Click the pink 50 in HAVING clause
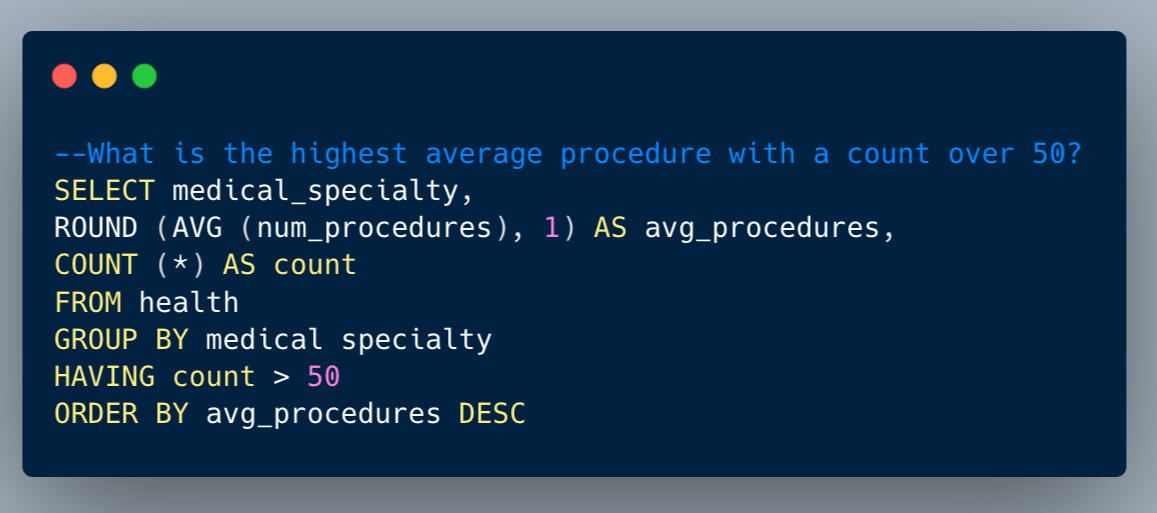 click(x=323, y=377)
